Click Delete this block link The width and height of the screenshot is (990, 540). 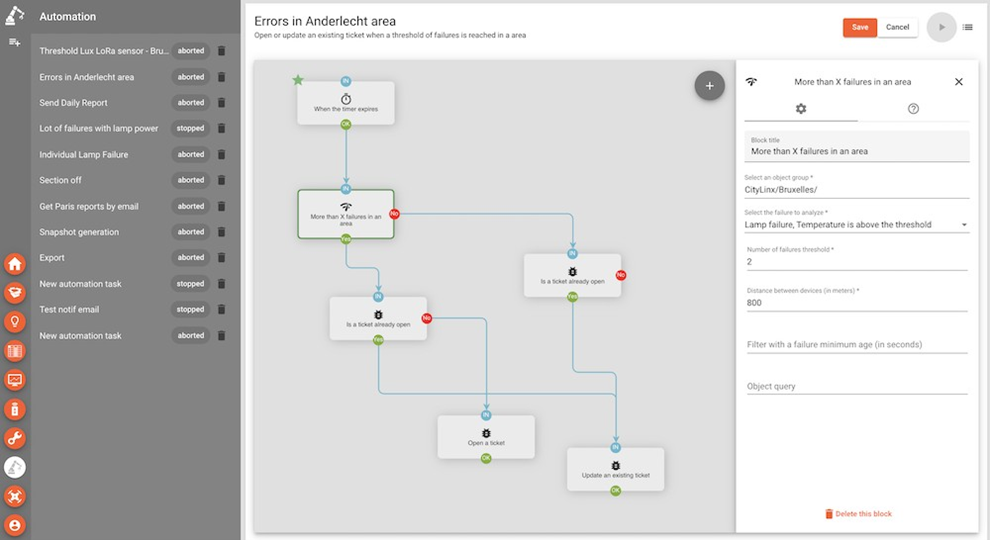pos(857,514)
